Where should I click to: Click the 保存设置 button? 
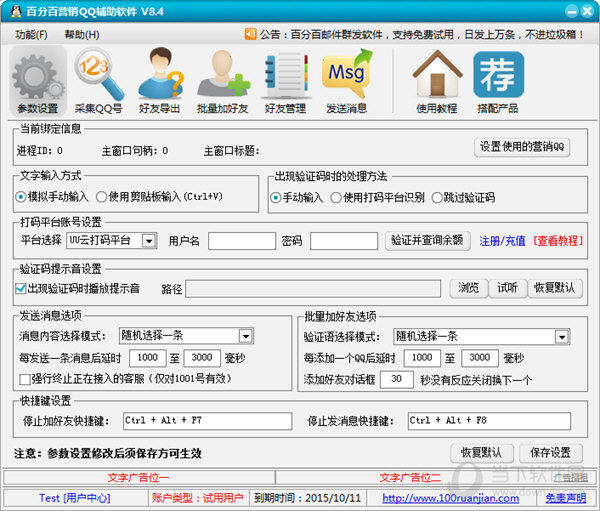point(549,452)
